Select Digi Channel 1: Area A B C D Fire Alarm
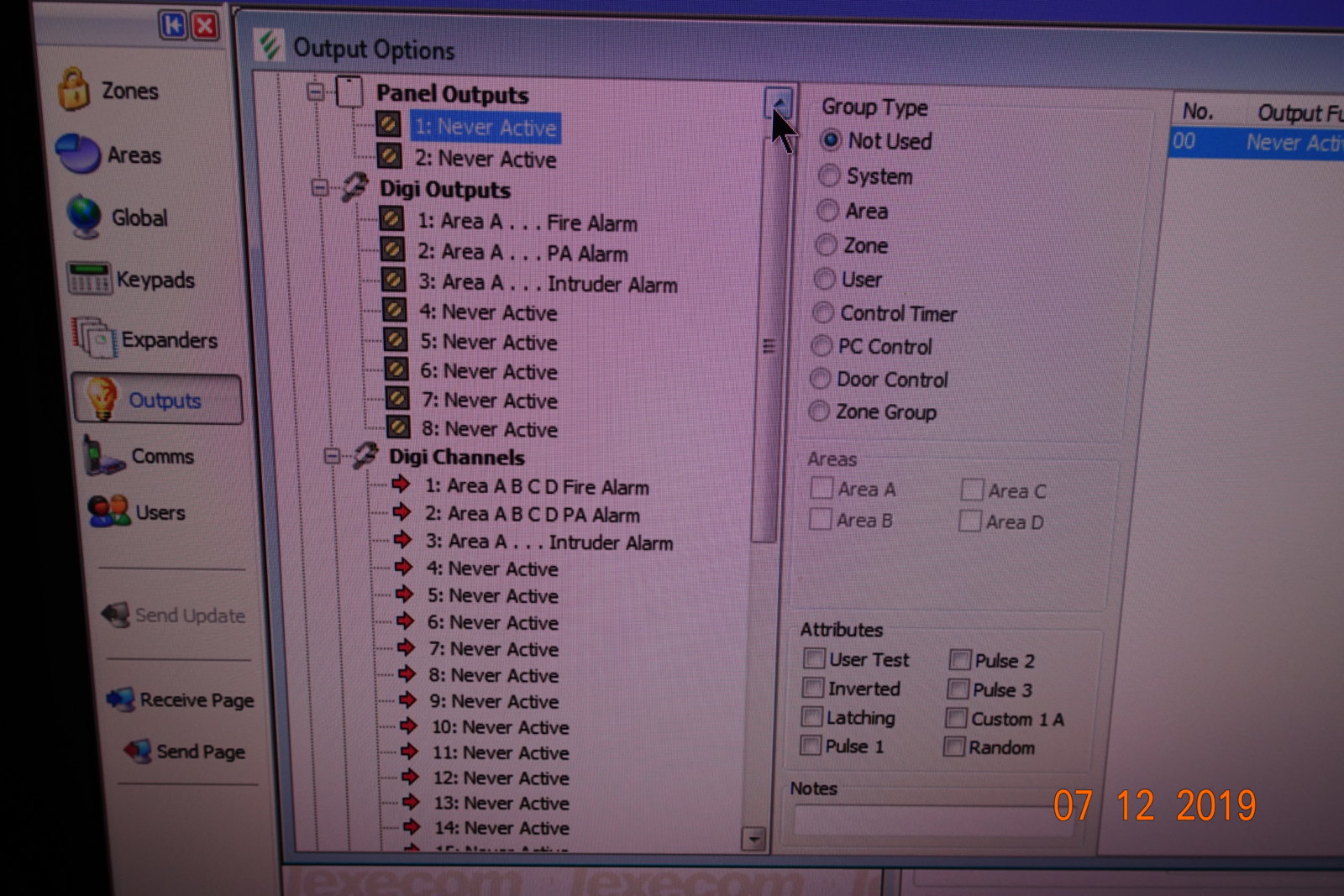Viewport: 1344px width, 896px height. [x=536, y=487]
